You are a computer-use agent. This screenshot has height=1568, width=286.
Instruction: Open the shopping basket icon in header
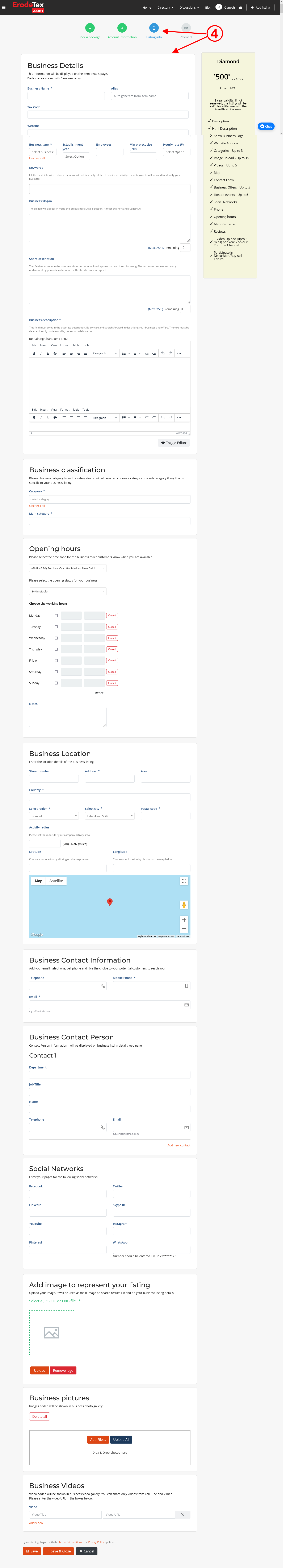click(240, 7)
